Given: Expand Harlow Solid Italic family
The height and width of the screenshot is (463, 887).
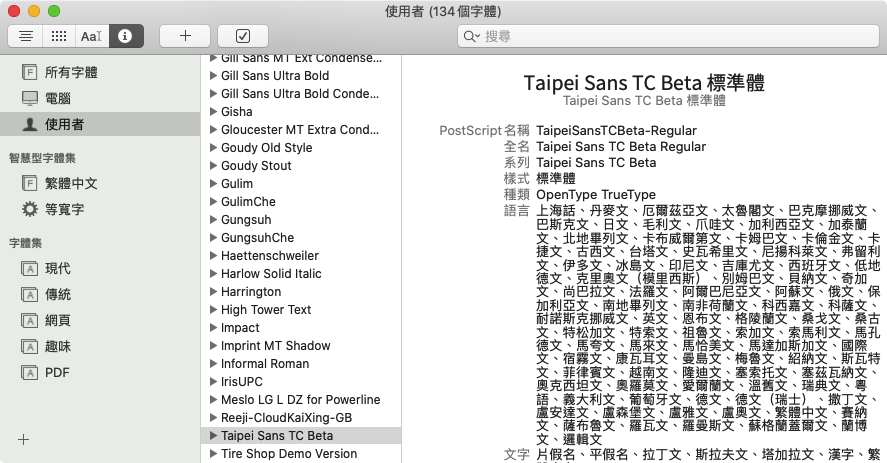Looking at the screenshot, I should pos(213,274).
